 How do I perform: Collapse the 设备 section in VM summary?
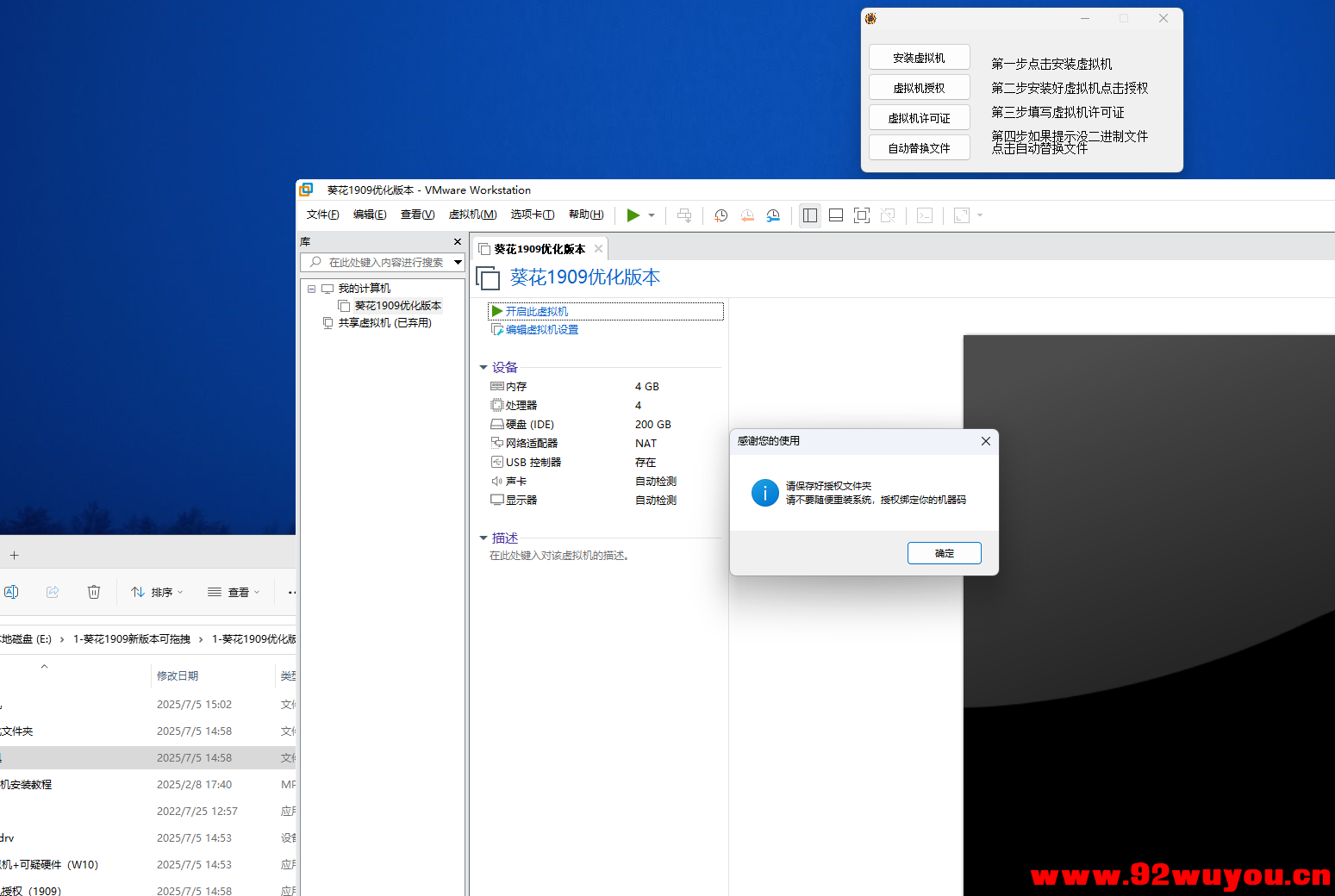click(483, 366)
